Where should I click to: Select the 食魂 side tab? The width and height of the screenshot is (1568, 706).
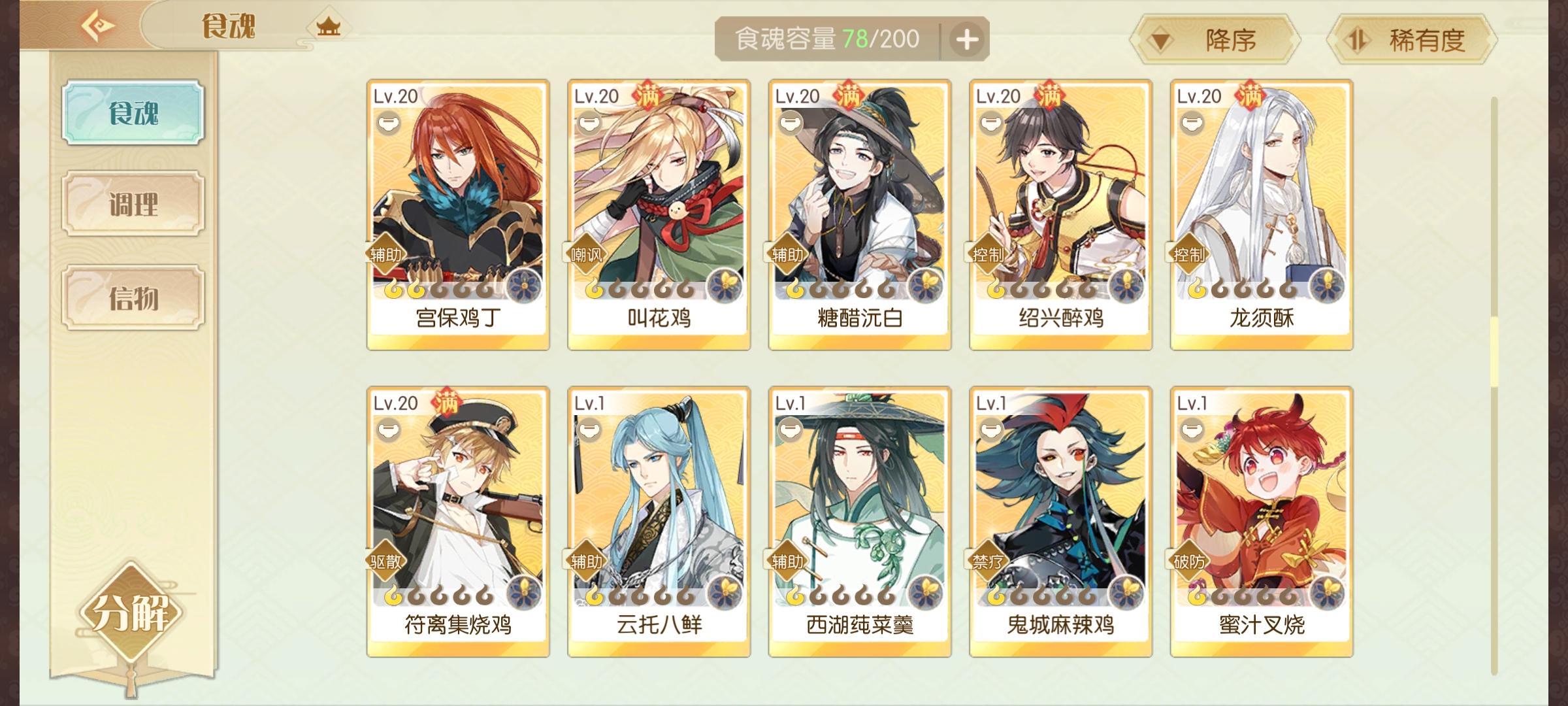pyautogui.click(x=133, y=112)
